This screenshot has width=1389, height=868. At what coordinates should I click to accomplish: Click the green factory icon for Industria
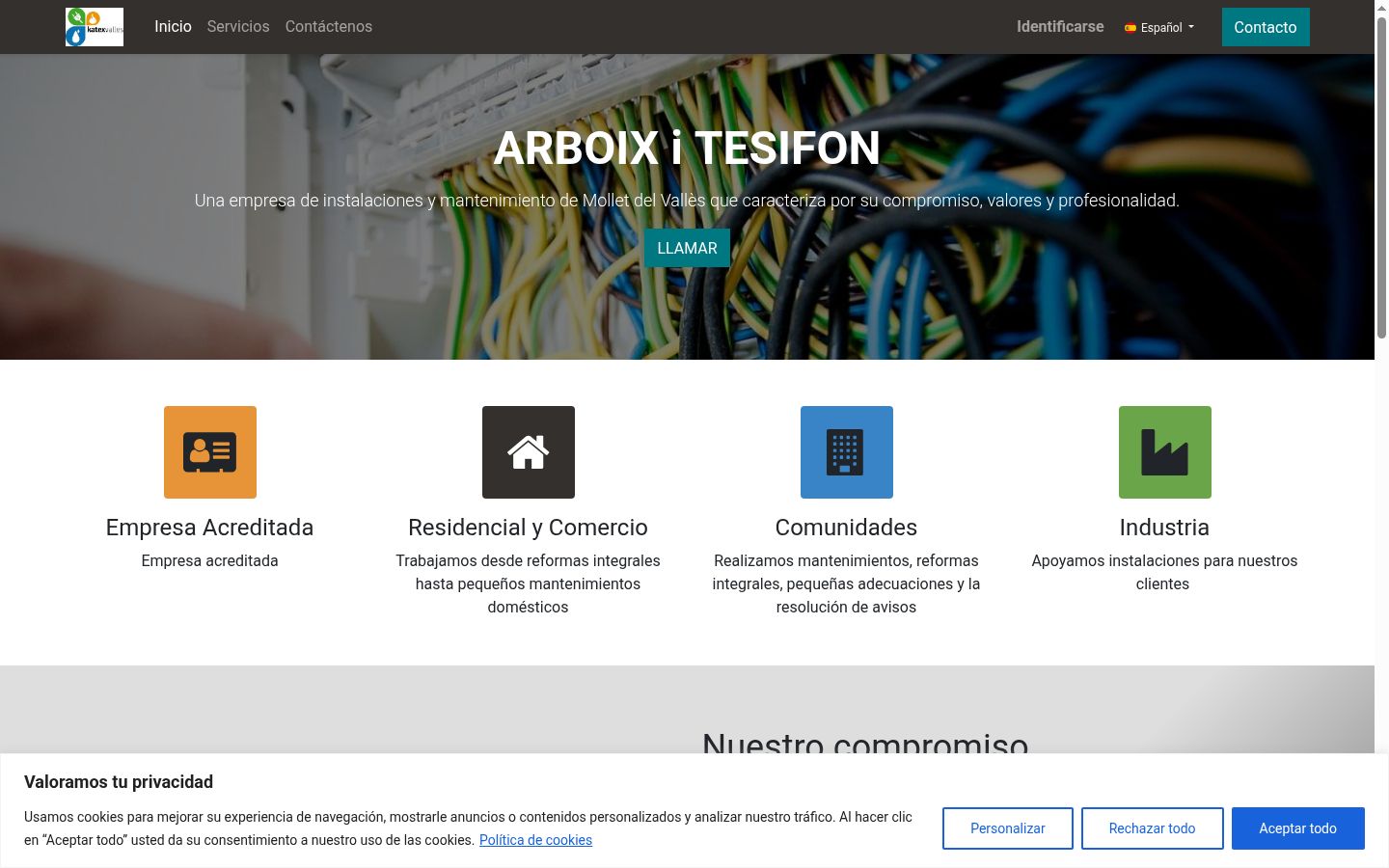[1165, 452]
